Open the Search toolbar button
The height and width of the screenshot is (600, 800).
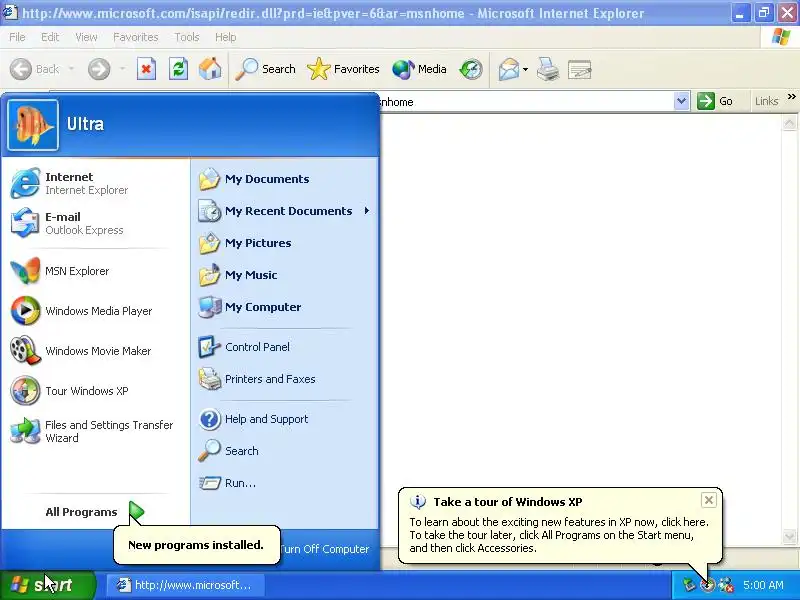tap(265, 69)
